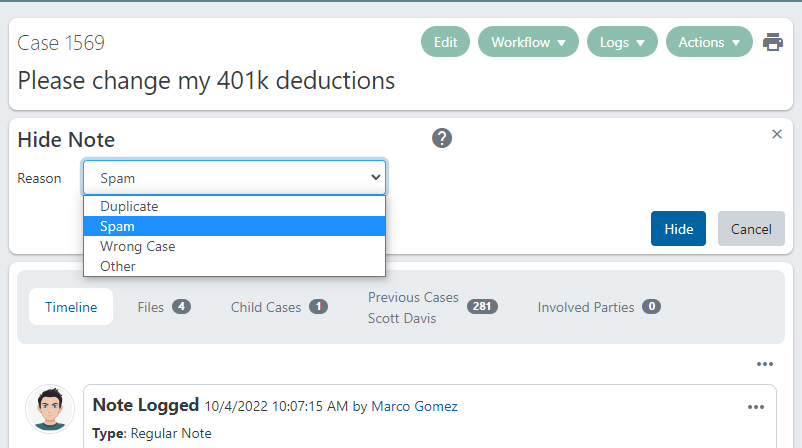Show Previous Cases for Scott Davis
Viewport: 802px width, 448px height.
432,307
